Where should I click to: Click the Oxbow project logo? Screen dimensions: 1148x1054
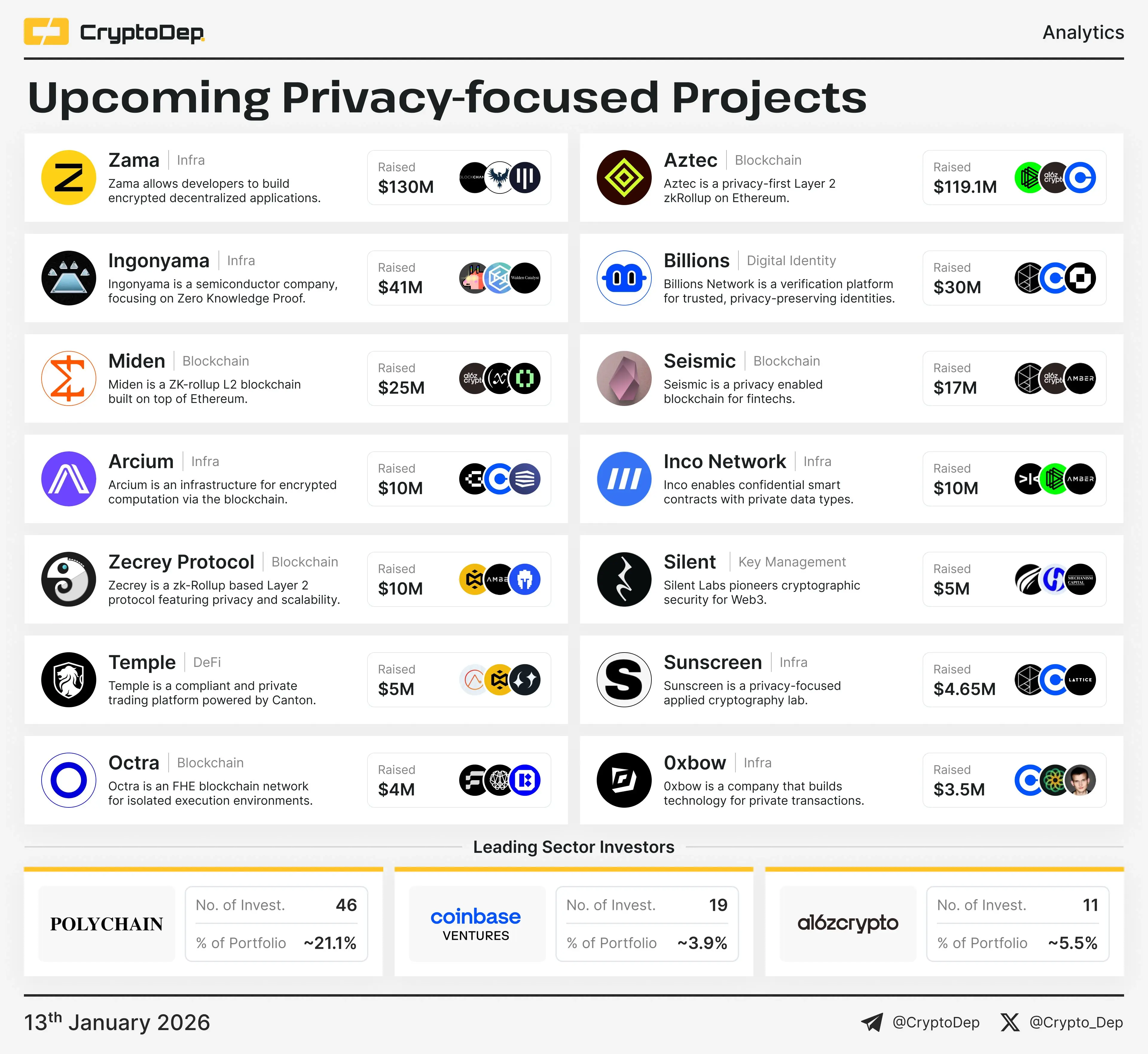point(624,780)
